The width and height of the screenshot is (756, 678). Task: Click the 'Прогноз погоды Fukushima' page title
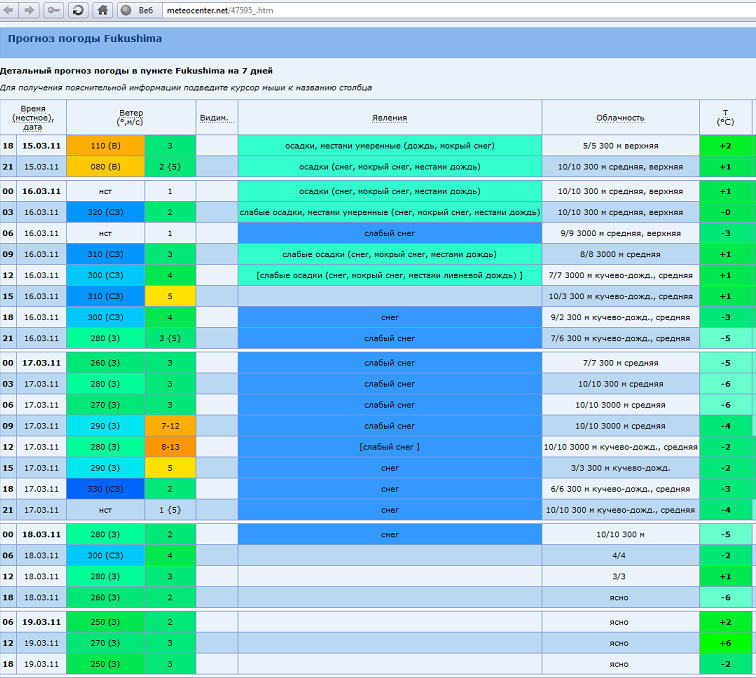click(x=85, y=39)
